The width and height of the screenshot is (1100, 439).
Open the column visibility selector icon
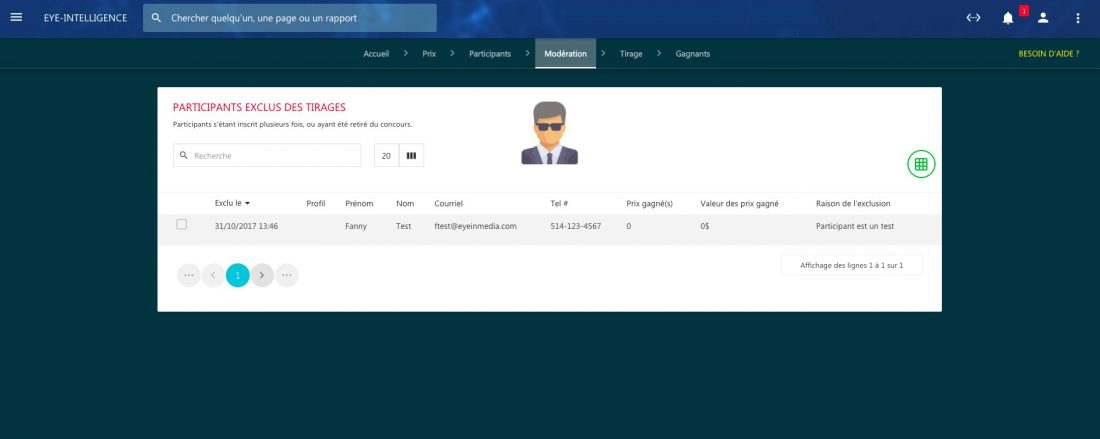(x=411, y=156)
